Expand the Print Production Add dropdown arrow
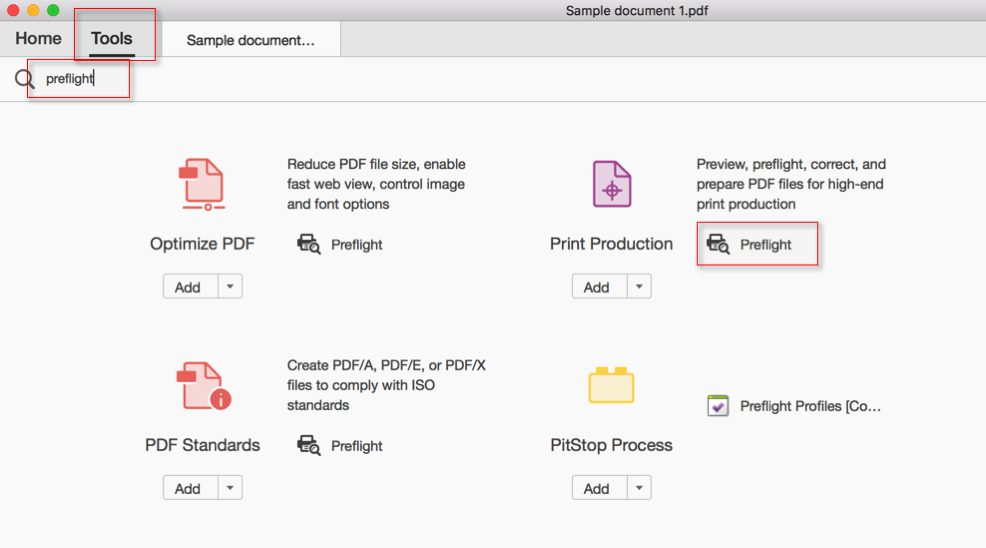986x548 pixels. point(639,287)
